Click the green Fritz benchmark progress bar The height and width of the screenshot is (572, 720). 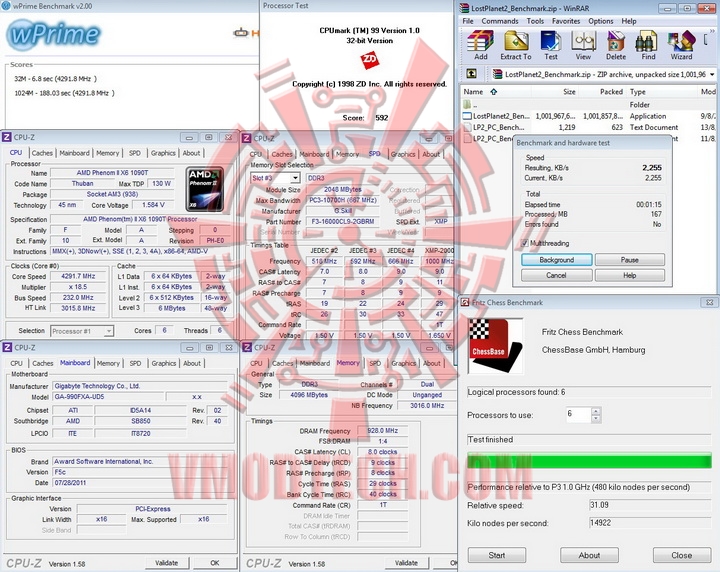tap(589, 460)
